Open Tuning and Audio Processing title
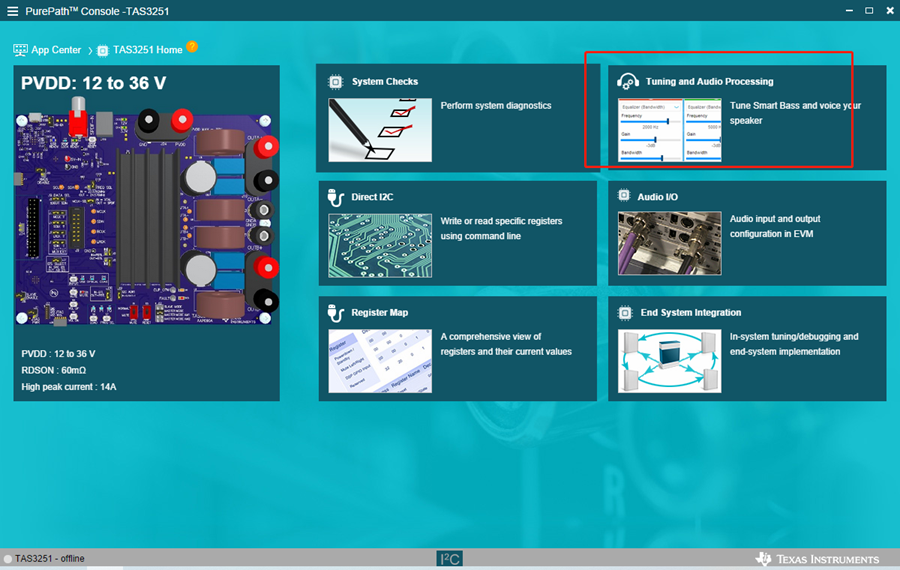This screenshot has height=570, width=900. coord(709,82)
